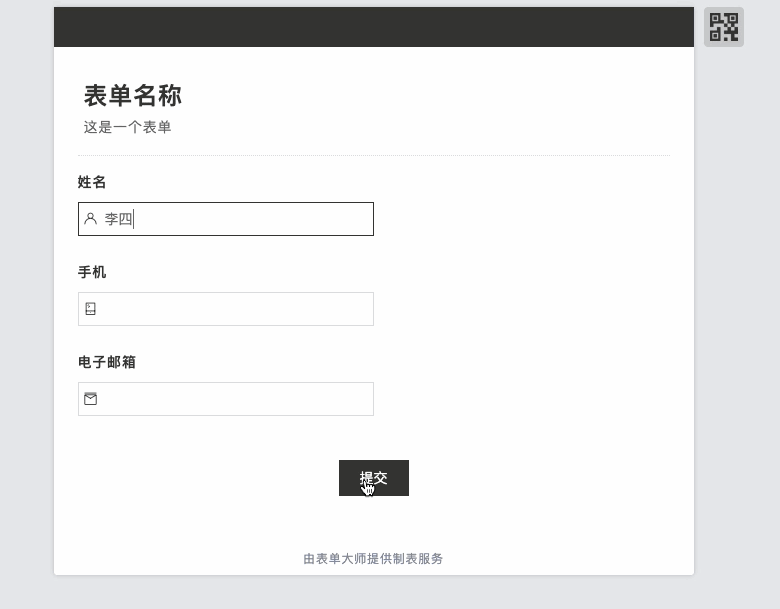Click the 姓名 field label

coord(92,182)
